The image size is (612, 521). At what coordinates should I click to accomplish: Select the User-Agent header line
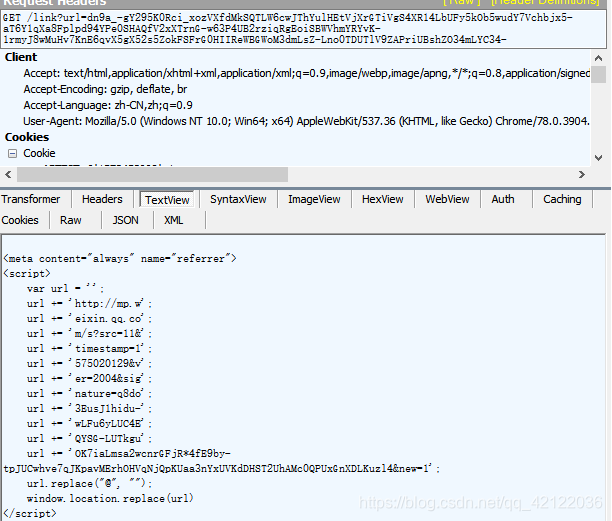point(306,121)
